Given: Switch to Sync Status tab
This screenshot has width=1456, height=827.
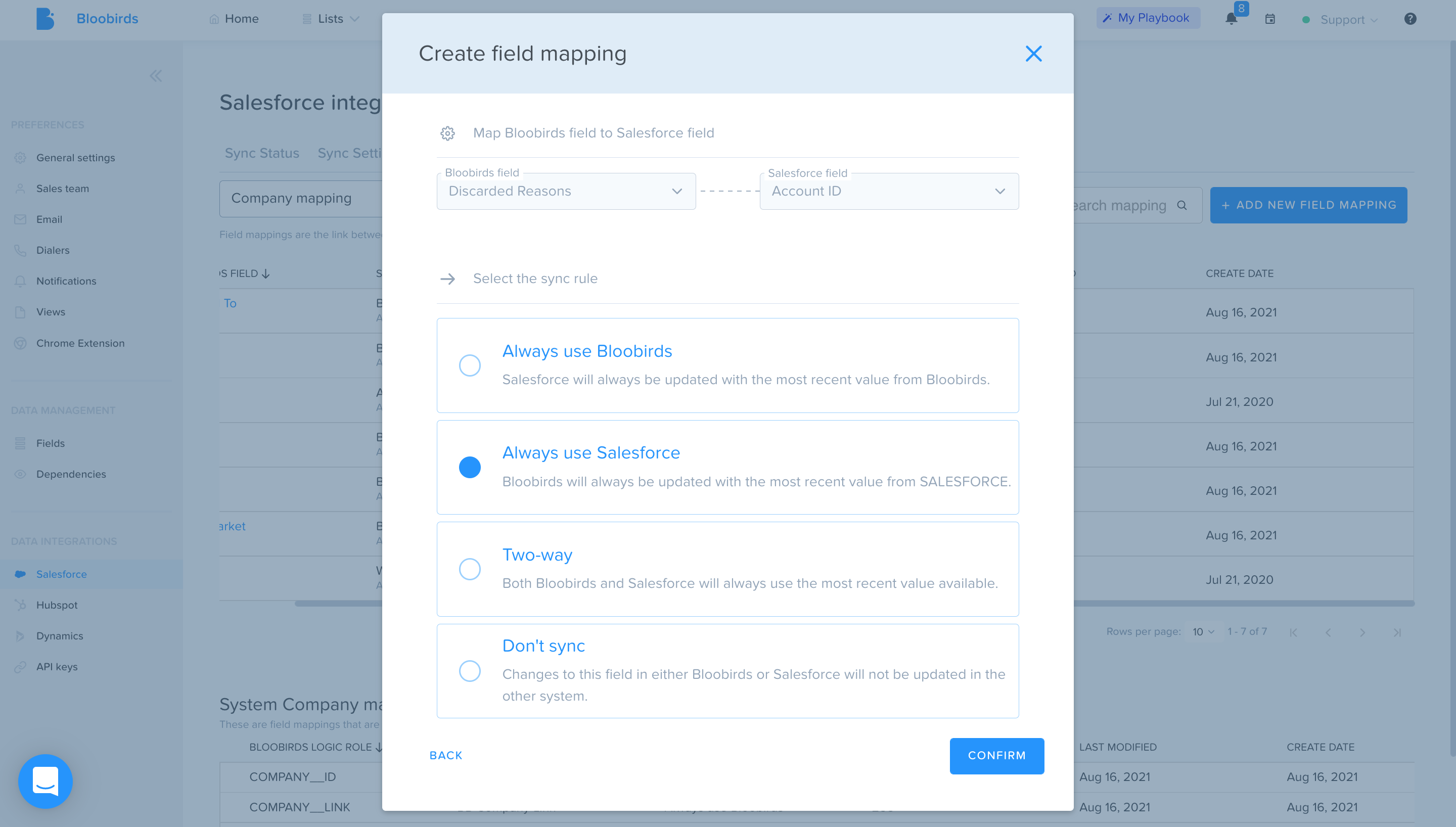Looking at the screenshot, I should [262, 153].
